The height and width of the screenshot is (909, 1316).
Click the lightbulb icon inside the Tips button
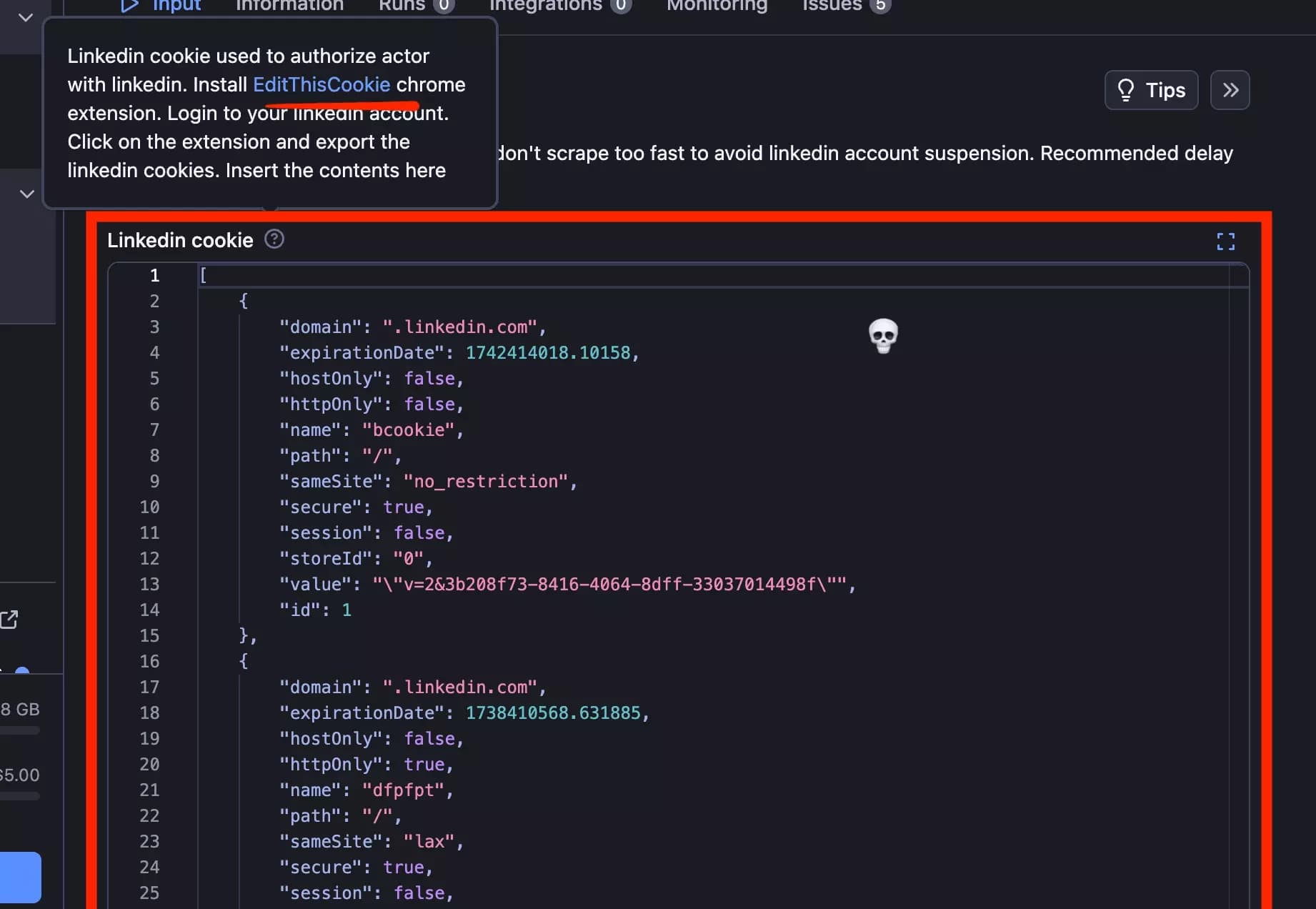1127,90
